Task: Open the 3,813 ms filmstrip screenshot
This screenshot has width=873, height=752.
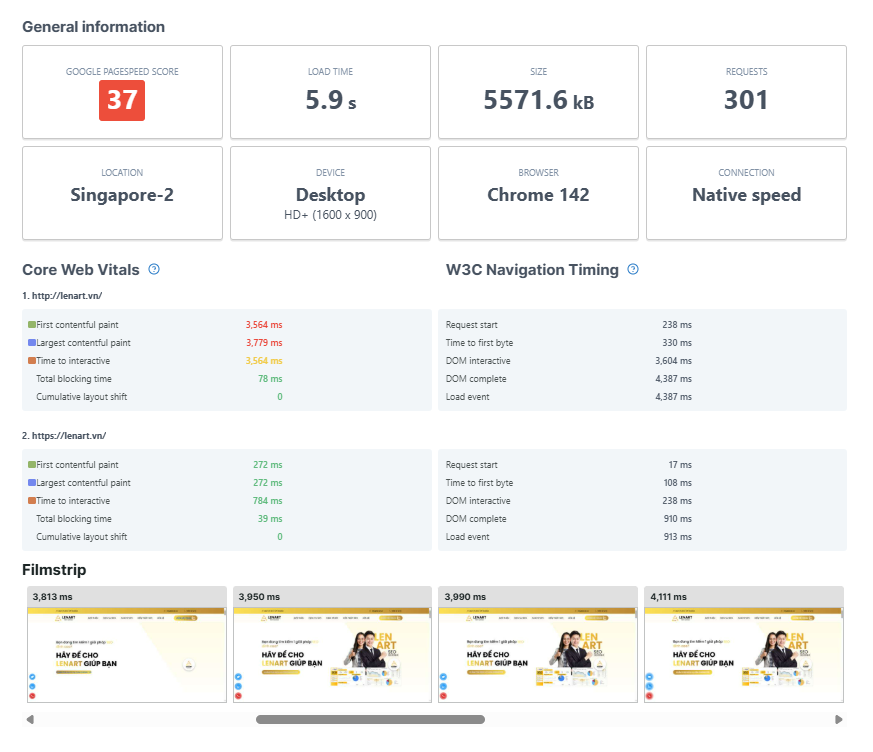Action: pyautogui.click(x=126, y=644)
